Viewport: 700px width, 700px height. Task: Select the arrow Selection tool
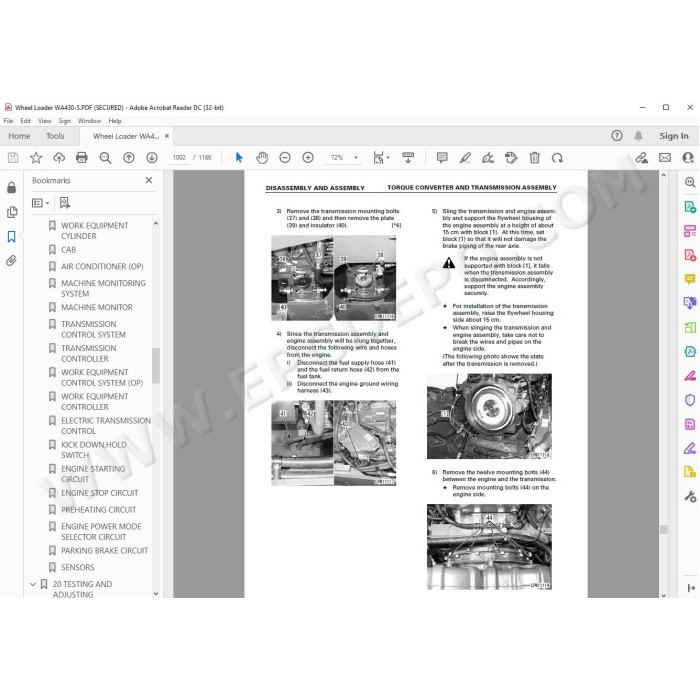pos(239,158)
